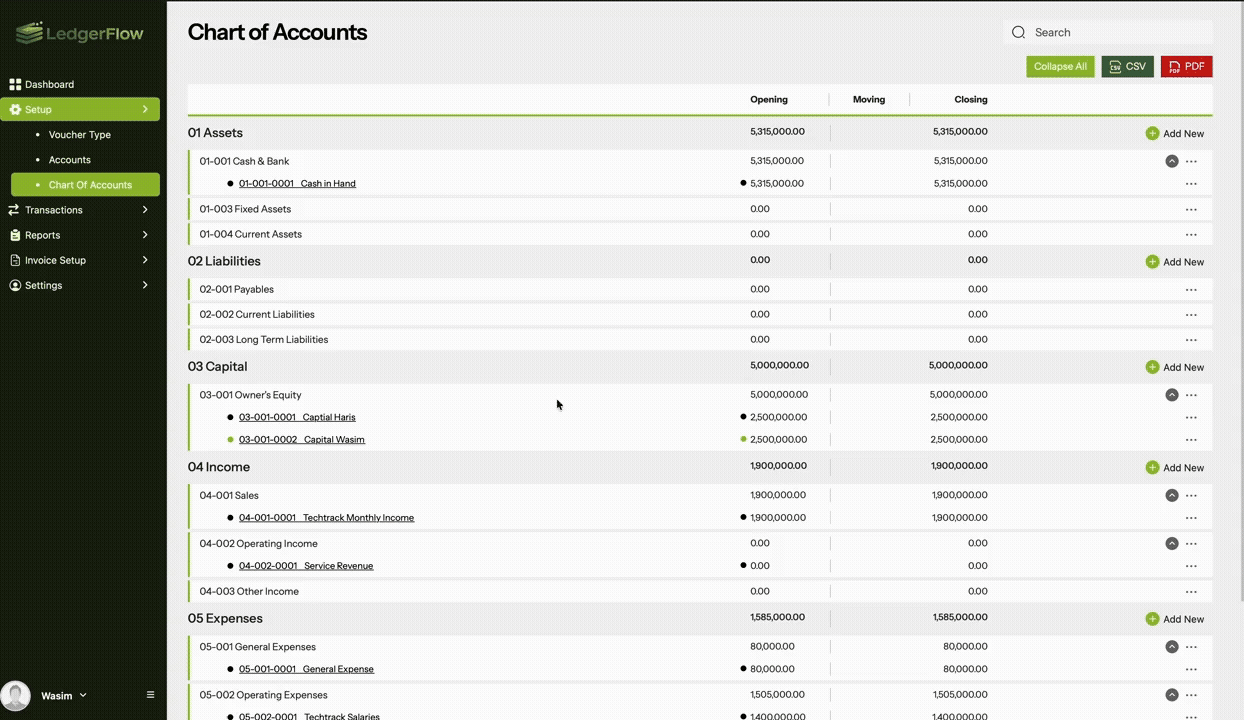Open the Wasim user avatar

click(16, 695)
